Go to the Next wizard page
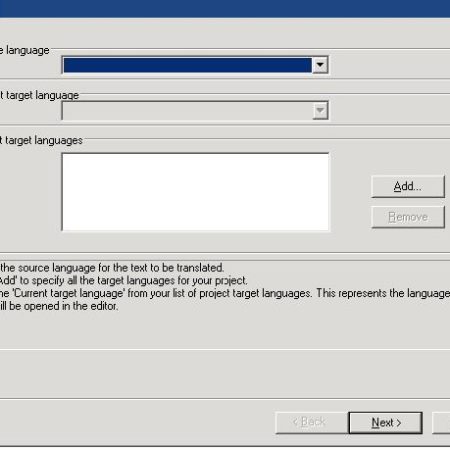450x450 pixels. pyautogui.click(x=386, y=423)
